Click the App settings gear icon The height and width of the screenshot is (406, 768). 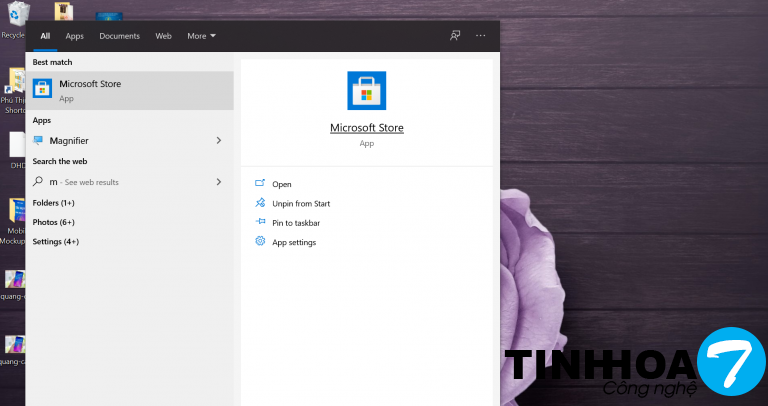tap(260, 242)
